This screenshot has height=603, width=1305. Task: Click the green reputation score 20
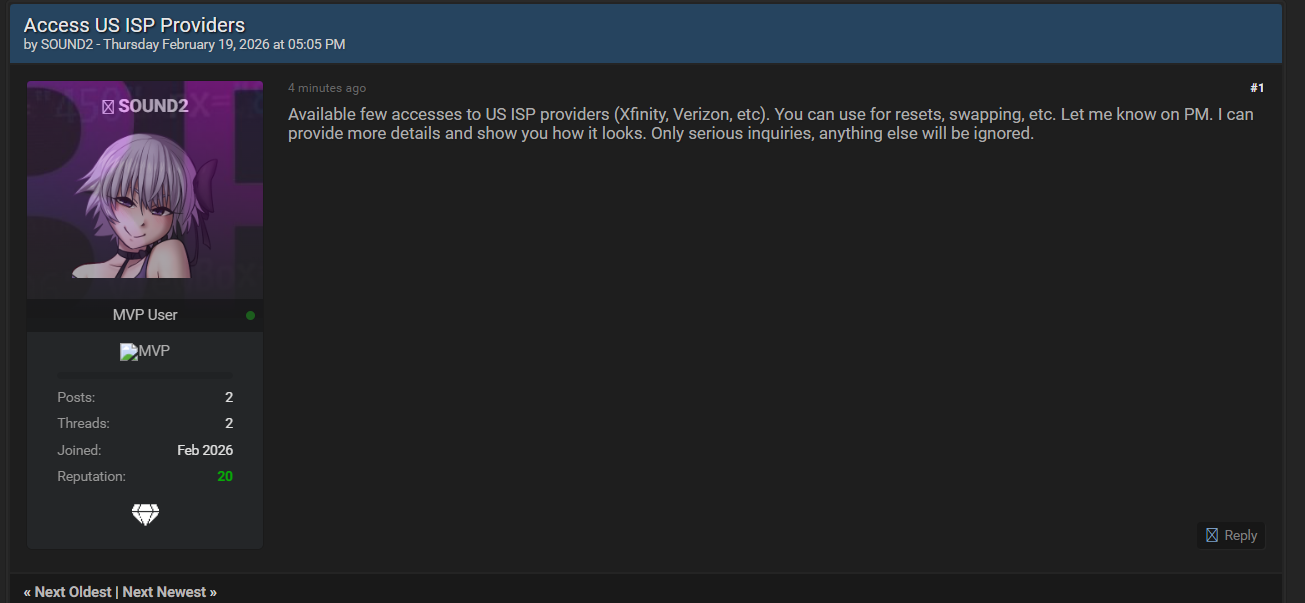(x=225, y=476)
